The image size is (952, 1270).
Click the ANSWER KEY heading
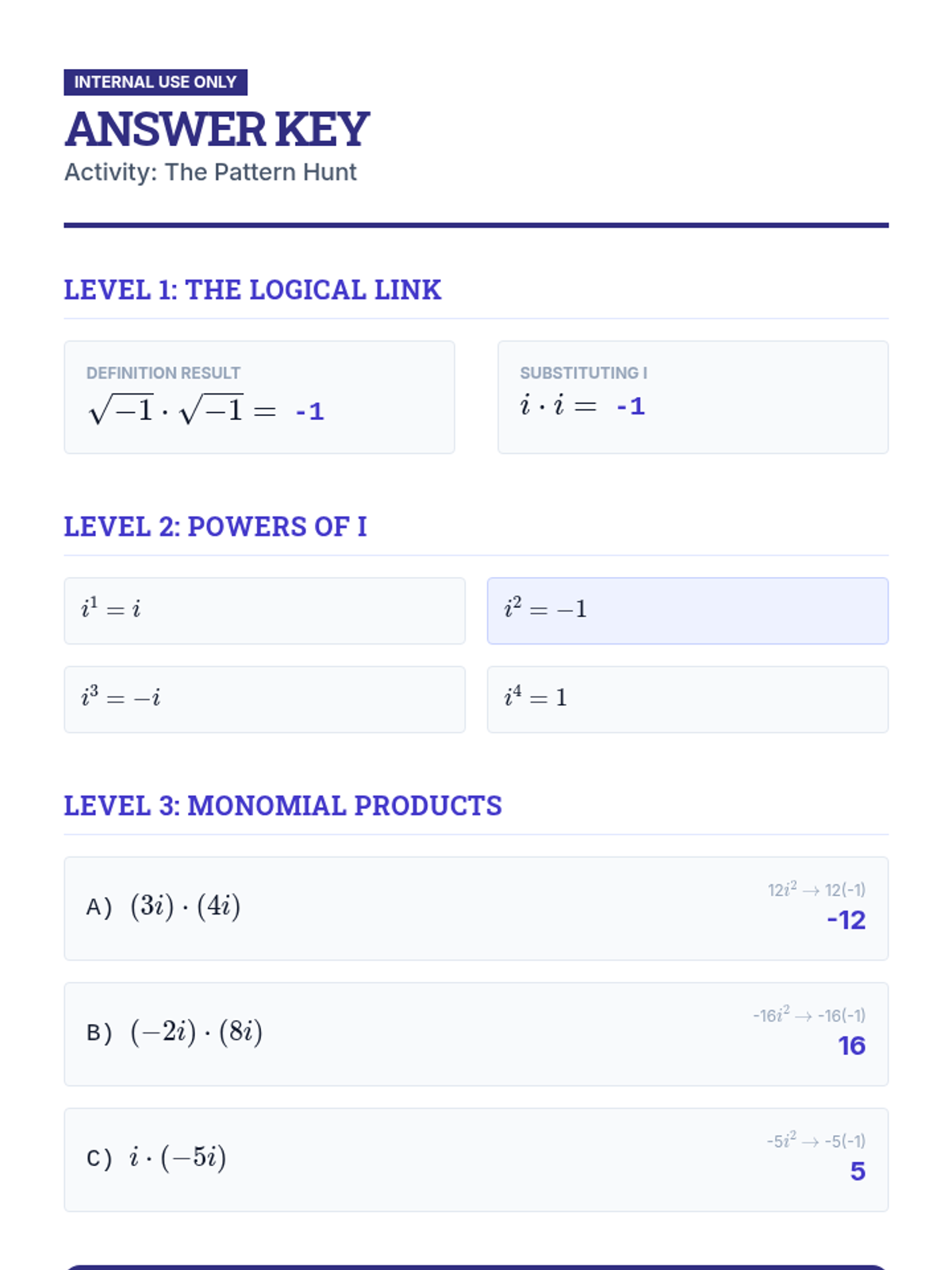(x=217, y=129)
